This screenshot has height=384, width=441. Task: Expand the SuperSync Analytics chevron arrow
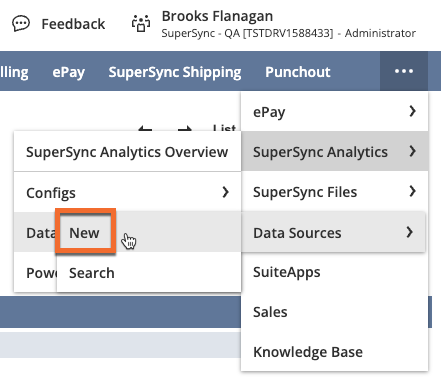(x=413, y=151)
